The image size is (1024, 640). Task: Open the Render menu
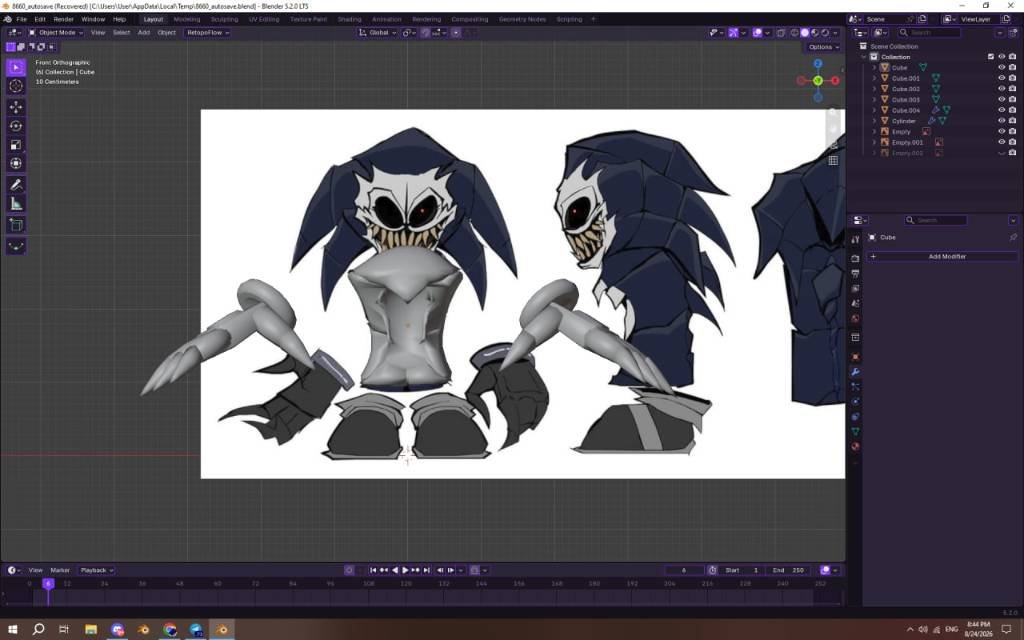(x=63, y=19)
